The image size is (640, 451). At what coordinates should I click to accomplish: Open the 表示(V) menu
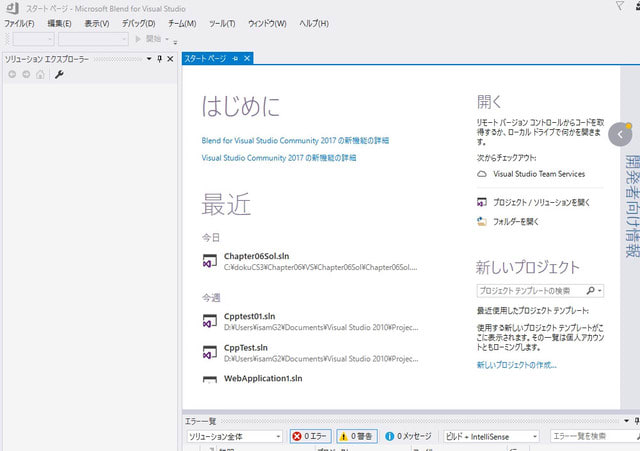pos(97,24)
